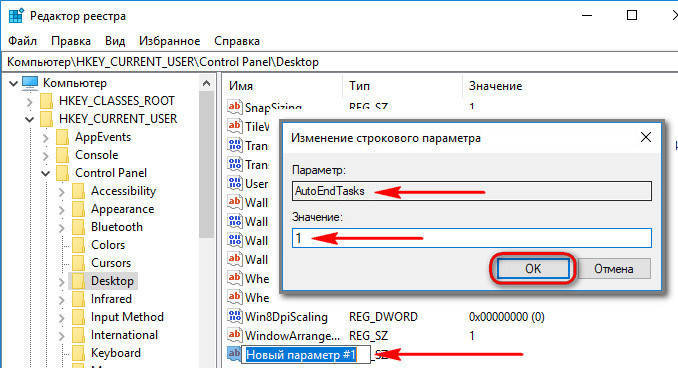678x368 pixels.
Task: Select the WindowArrange... value name
Action: click(x=292, y=336)
